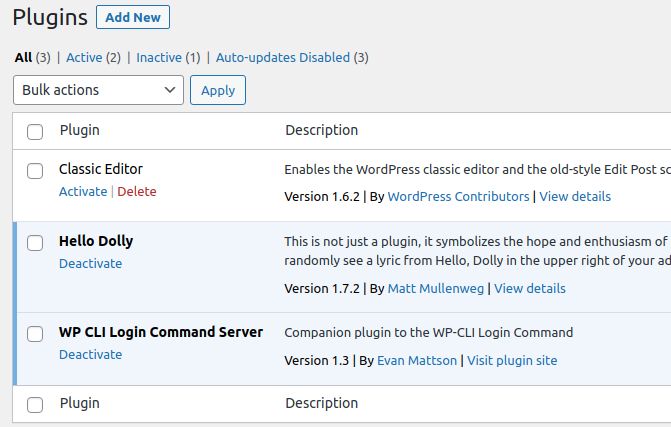Viewport: 671px width, 427px height.
Task: Activate the Classic Editor plugin
Action: click(83, 192)
